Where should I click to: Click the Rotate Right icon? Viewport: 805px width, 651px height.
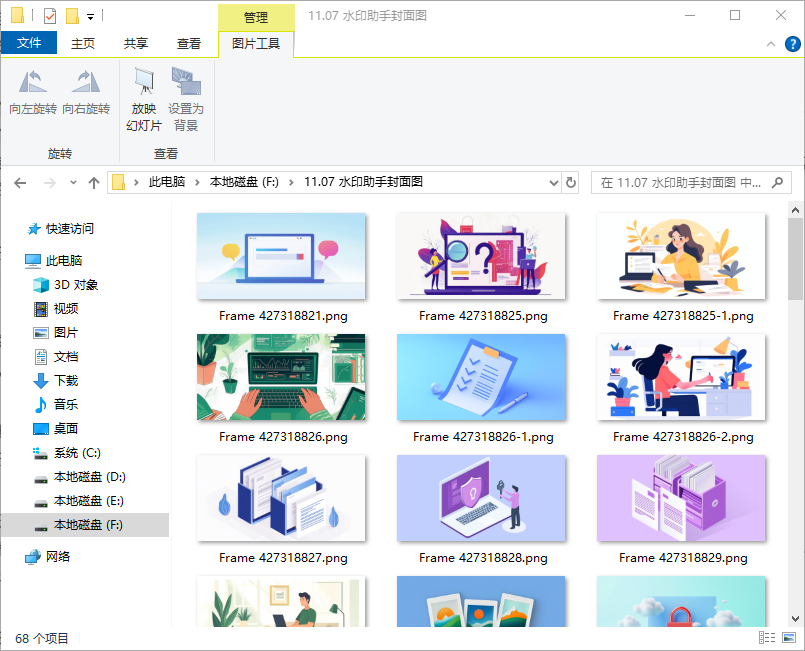(x=86, y=82)
